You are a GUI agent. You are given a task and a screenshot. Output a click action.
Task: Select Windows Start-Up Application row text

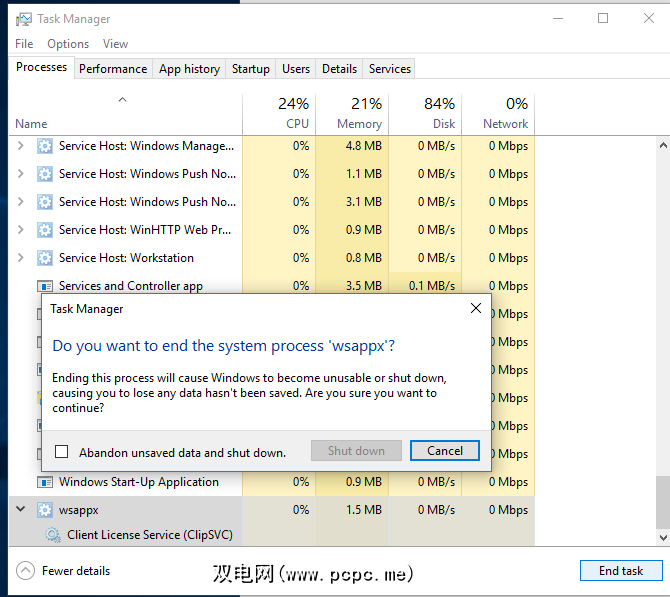139,482
